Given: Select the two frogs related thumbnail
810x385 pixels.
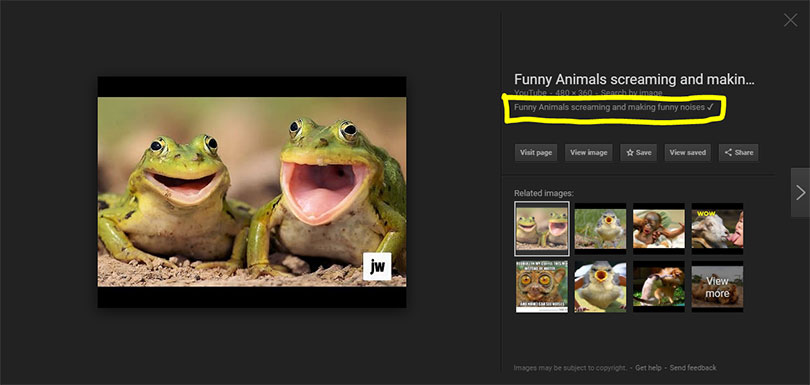Looking at the screenshot, I should coord(542,228).
